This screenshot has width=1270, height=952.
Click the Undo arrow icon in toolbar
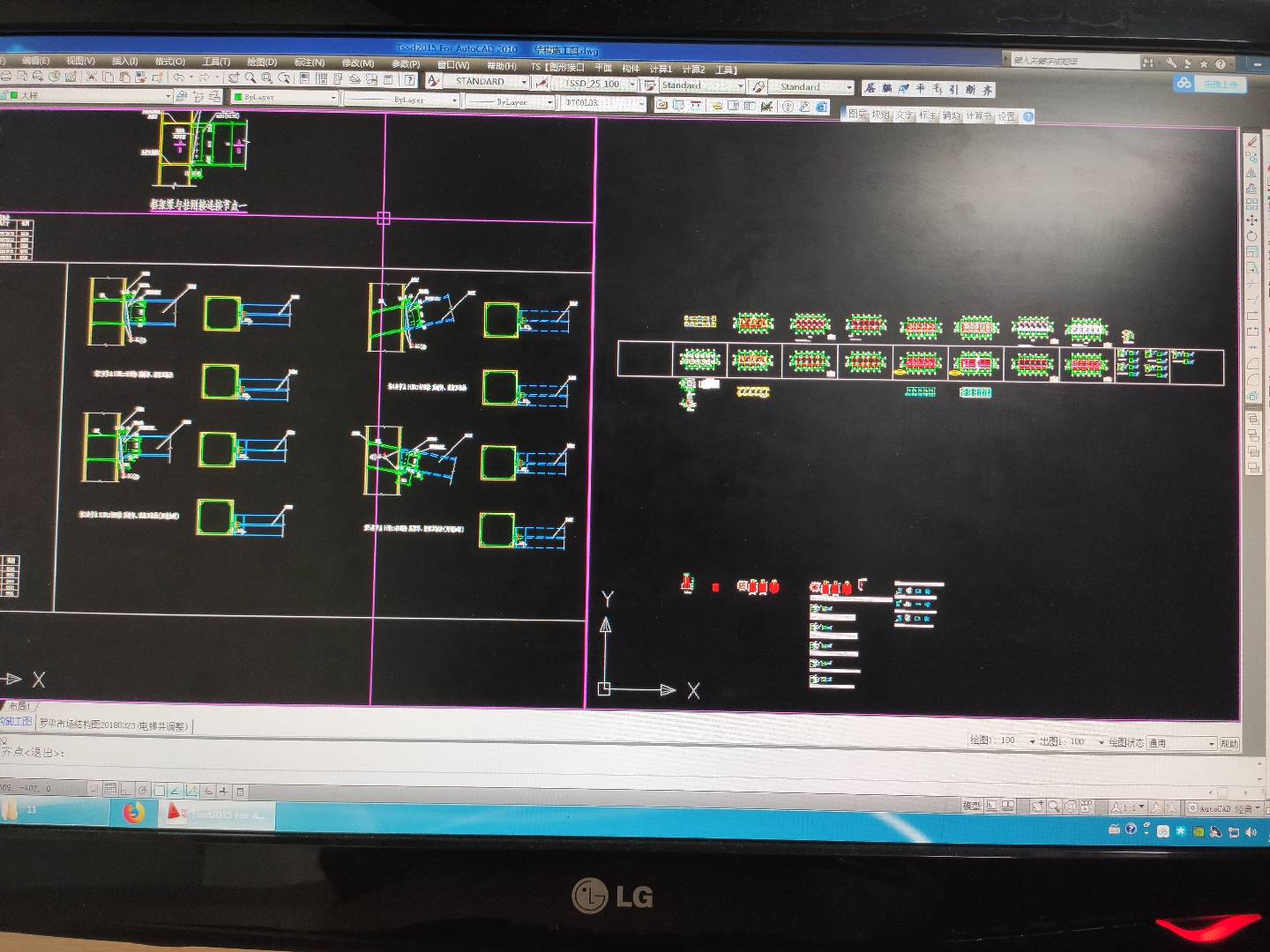[179, 78]
